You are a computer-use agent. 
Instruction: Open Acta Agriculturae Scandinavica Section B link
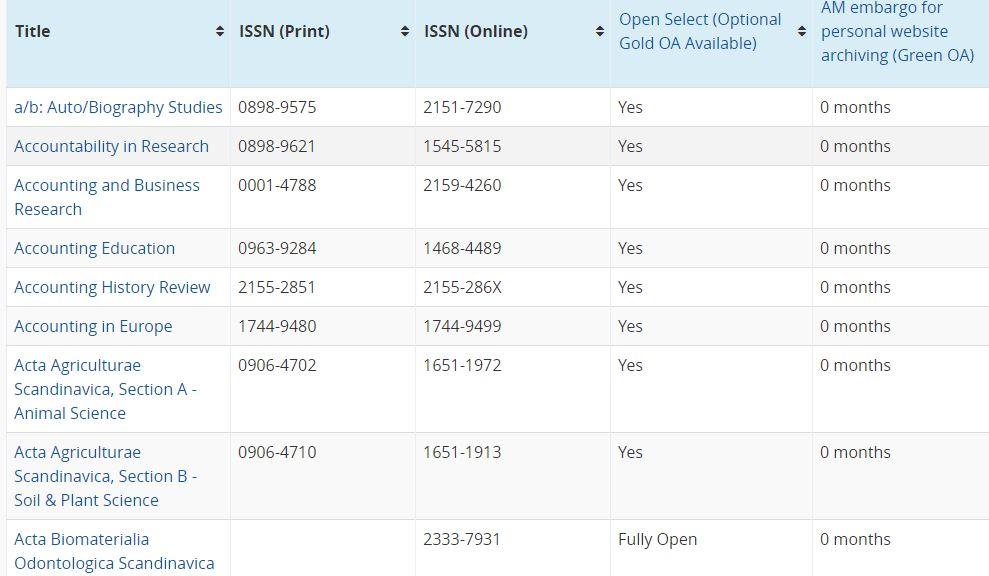[x=105, y=476]
